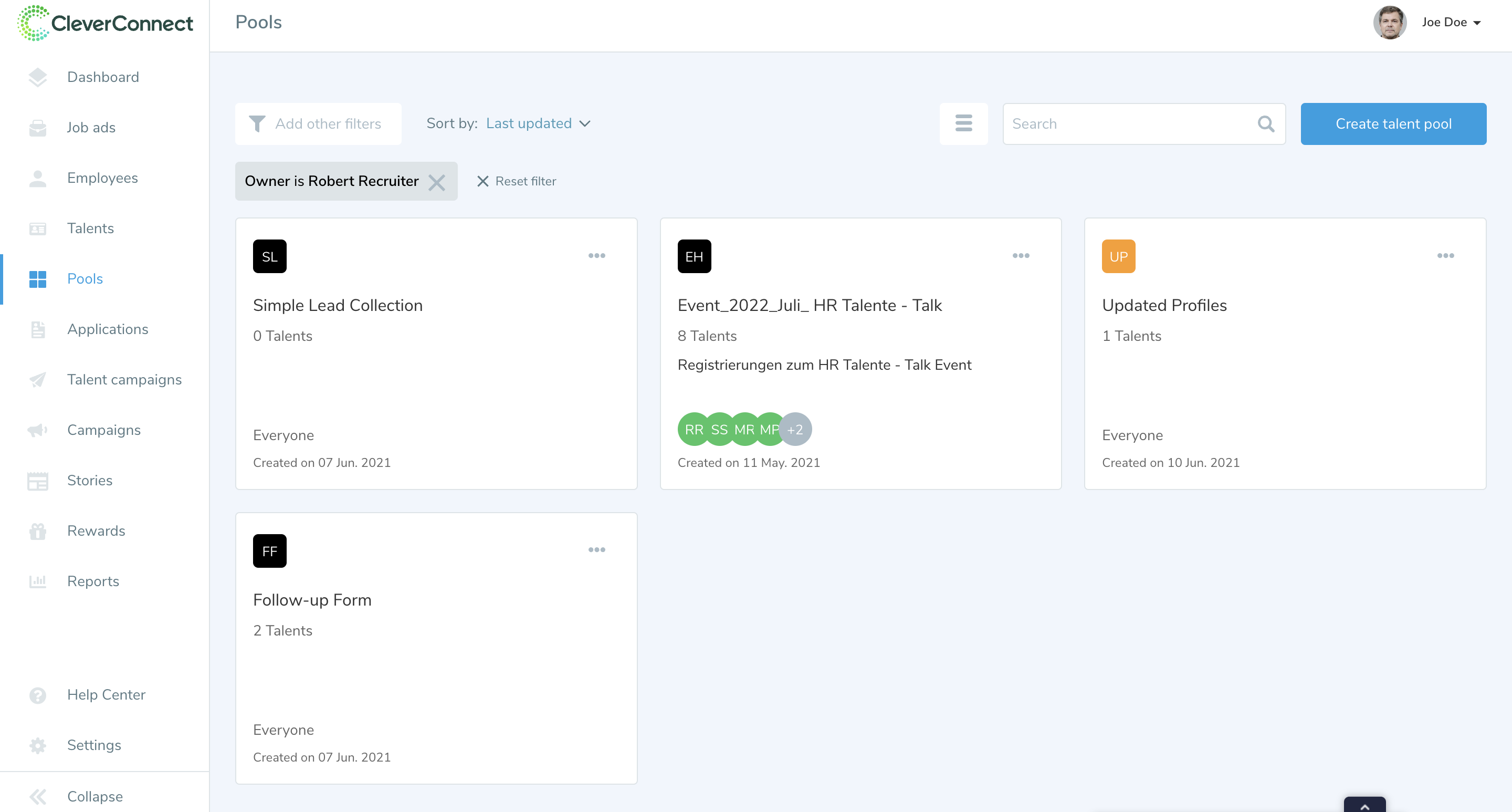The width and height of the screenshot is (1512, 812).
Task: Open options menu for Updated Profiles pool
Action: point(1445,255)
